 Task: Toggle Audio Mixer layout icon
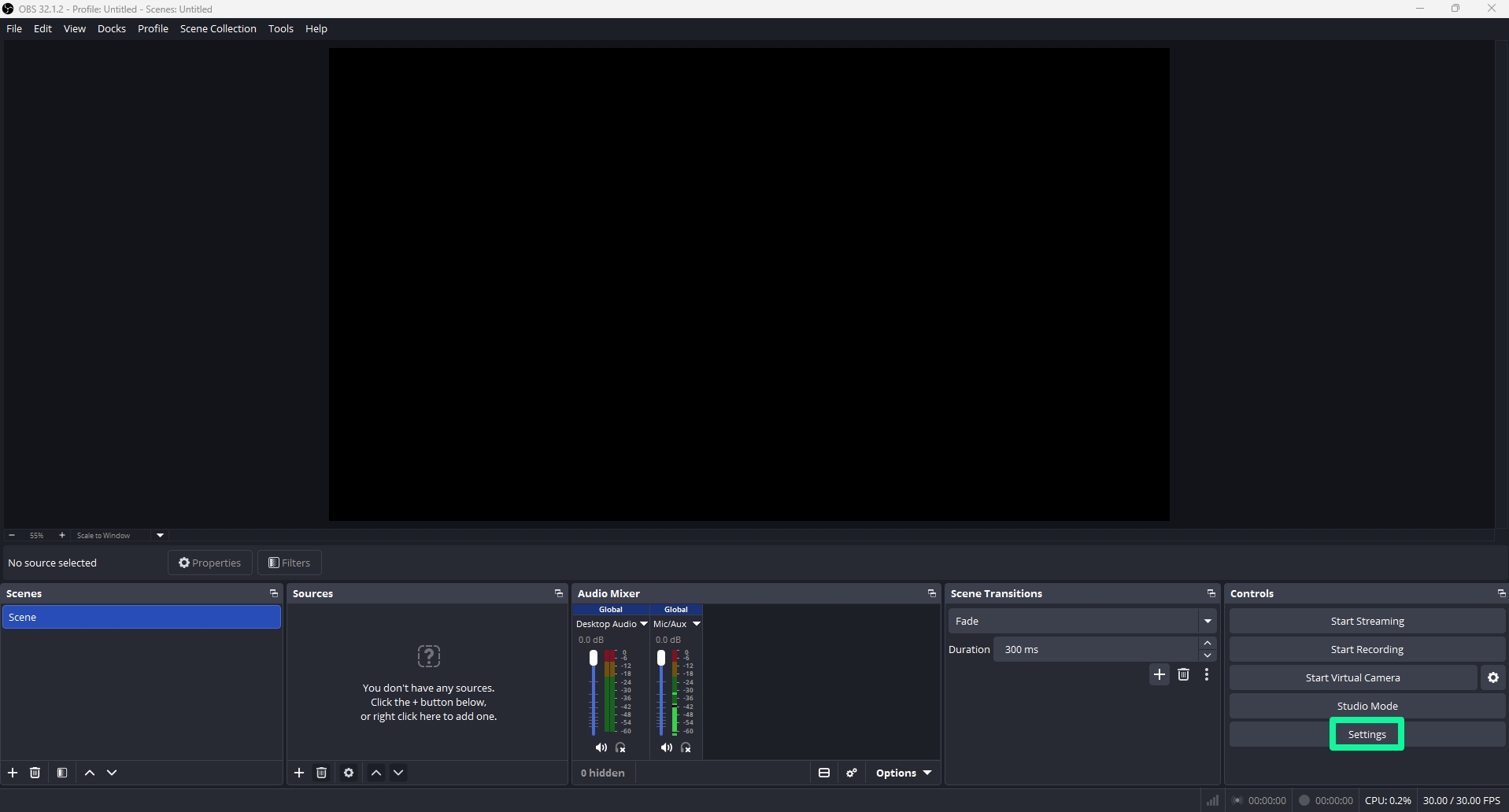pyautogui.click(x=824, y=773)
